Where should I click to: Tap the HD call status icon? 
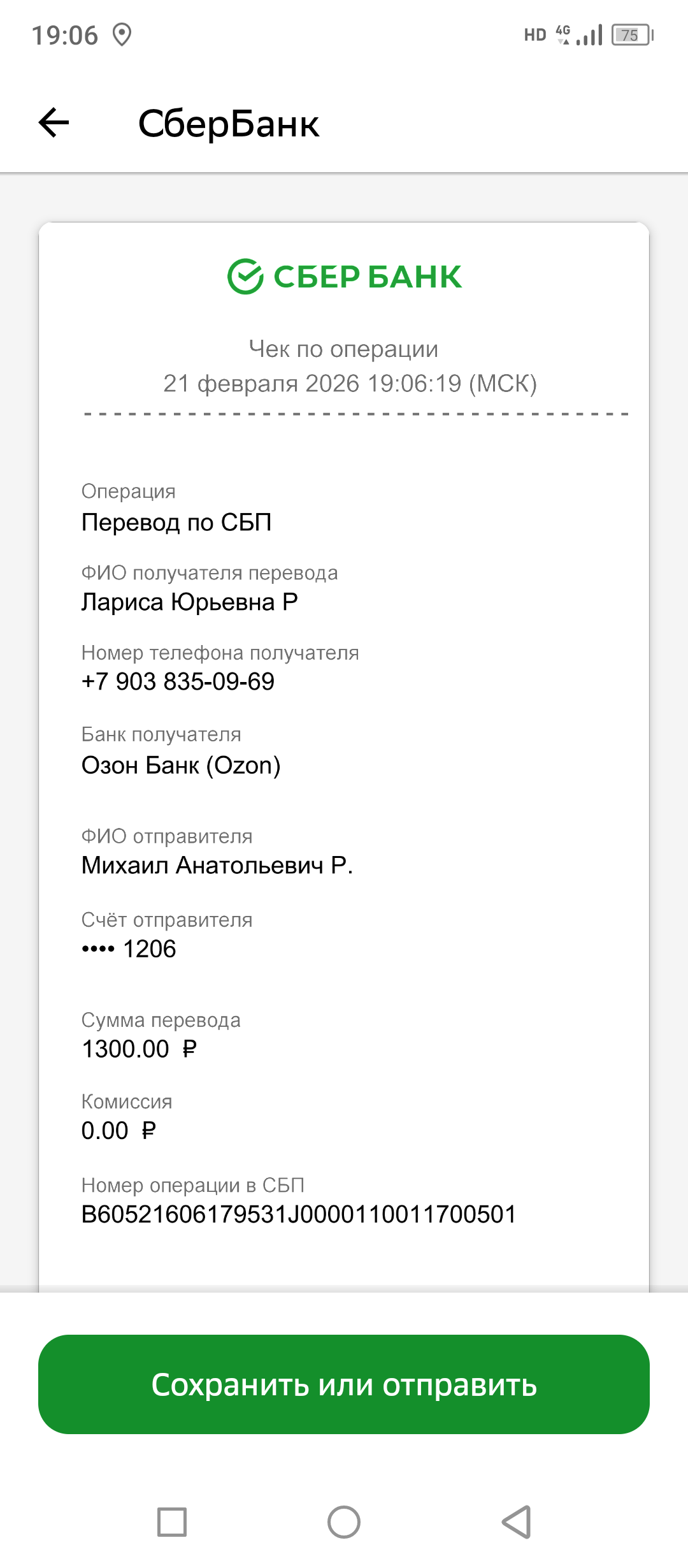tap(535, 35)
